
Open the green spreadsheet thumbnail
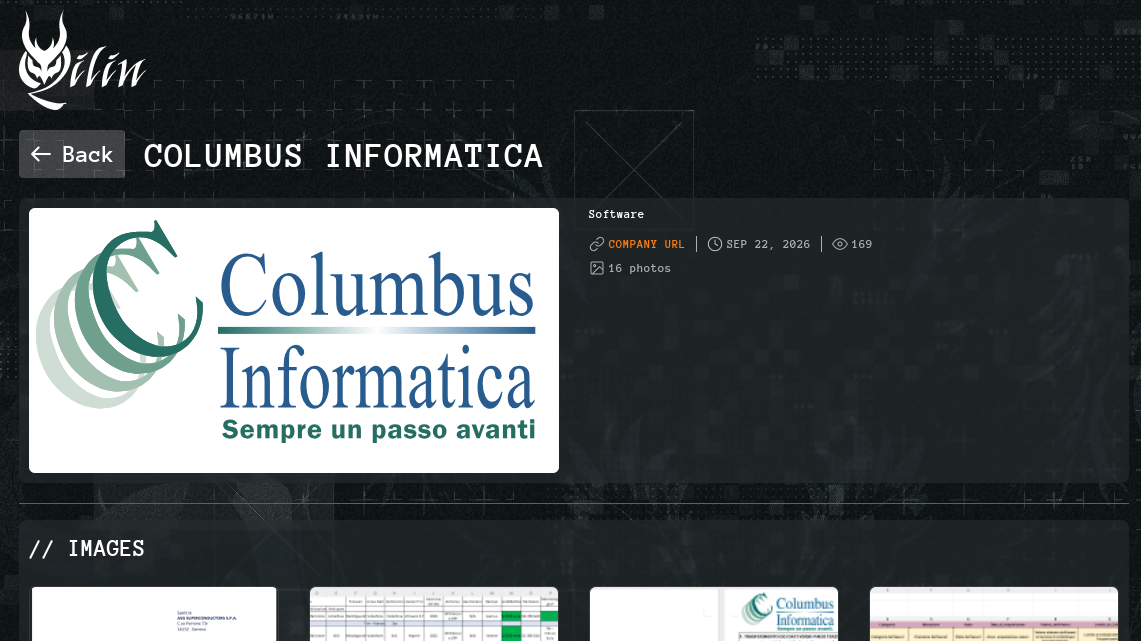pyautogui.click(x=434, y=614)
